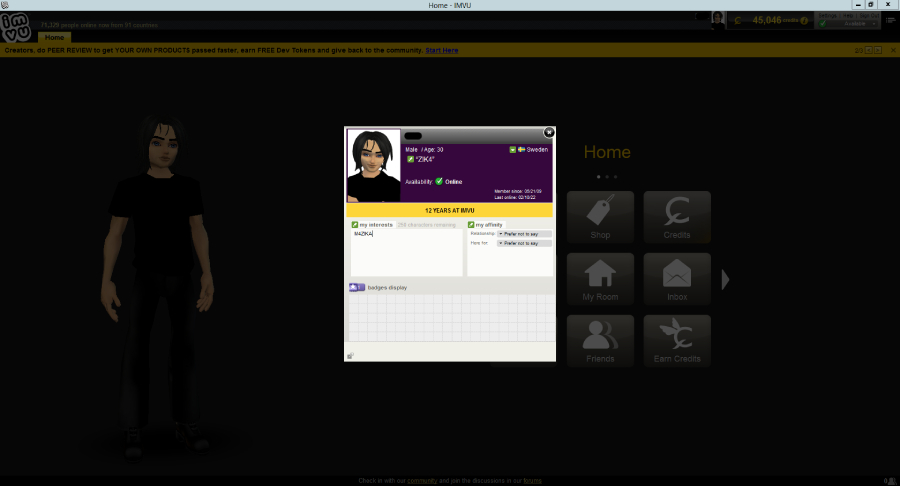The width and height of the screenshot is (900, 486).
Task: Close the profile card popup
Action: pos(549,133)
